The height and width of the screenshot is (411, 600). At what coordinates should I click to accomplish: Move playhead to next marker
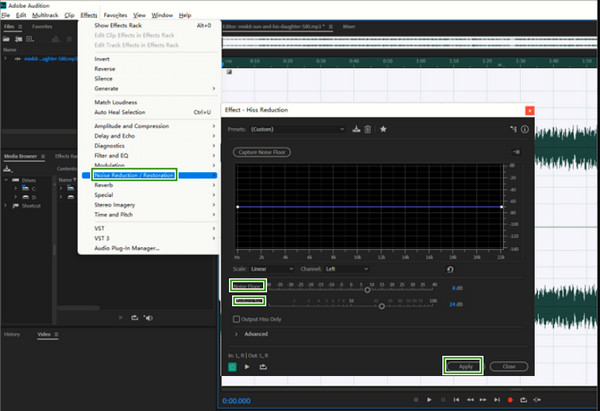coord(497,400)
